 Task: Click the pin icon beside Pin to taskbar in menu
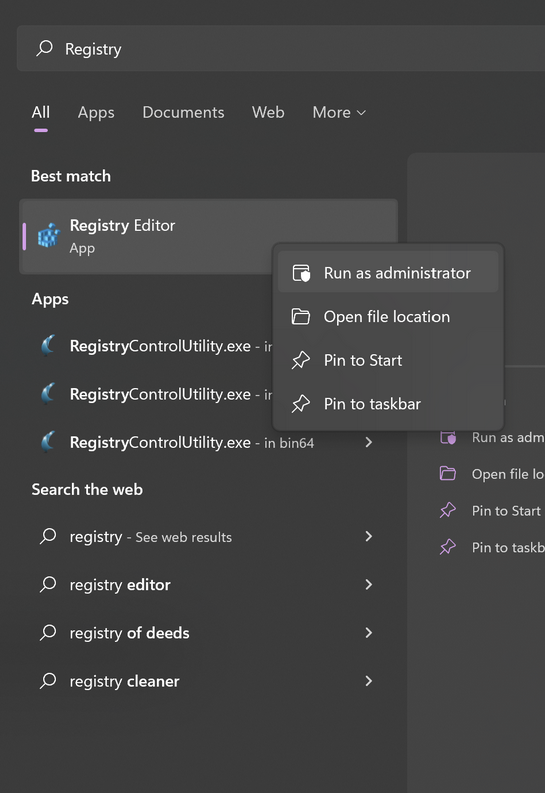click(301, 404)
